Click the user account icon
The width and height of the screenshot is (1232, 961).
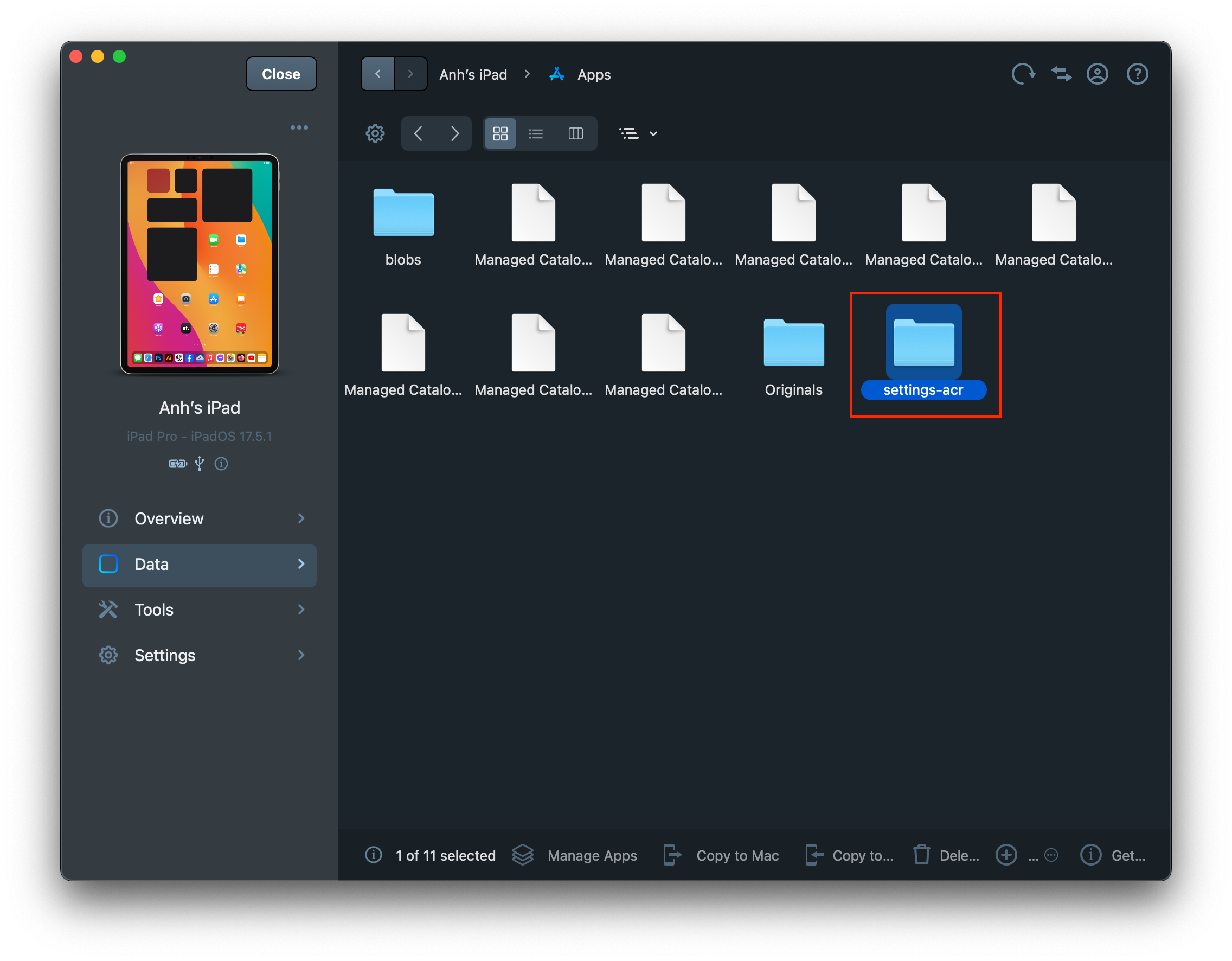(x=1097, y=74)
